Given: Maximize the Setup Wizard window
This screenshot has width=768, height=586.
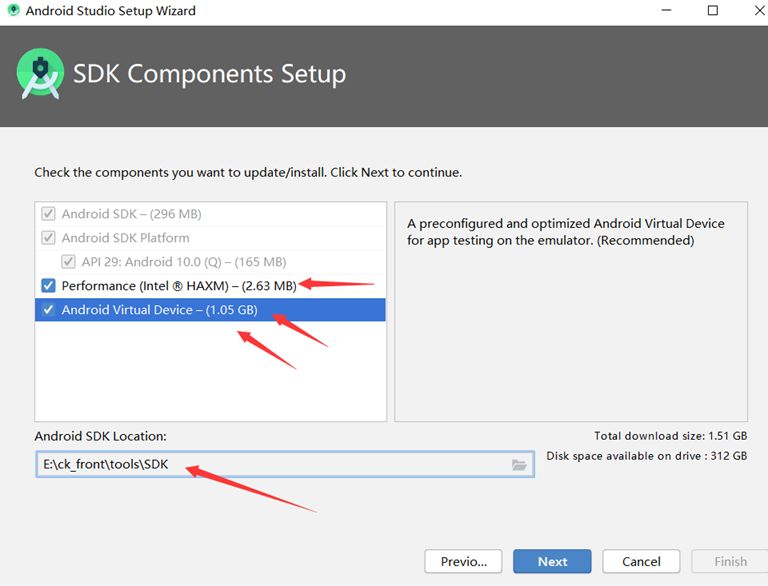Looking at the screenshot, I should click(712, 11).
